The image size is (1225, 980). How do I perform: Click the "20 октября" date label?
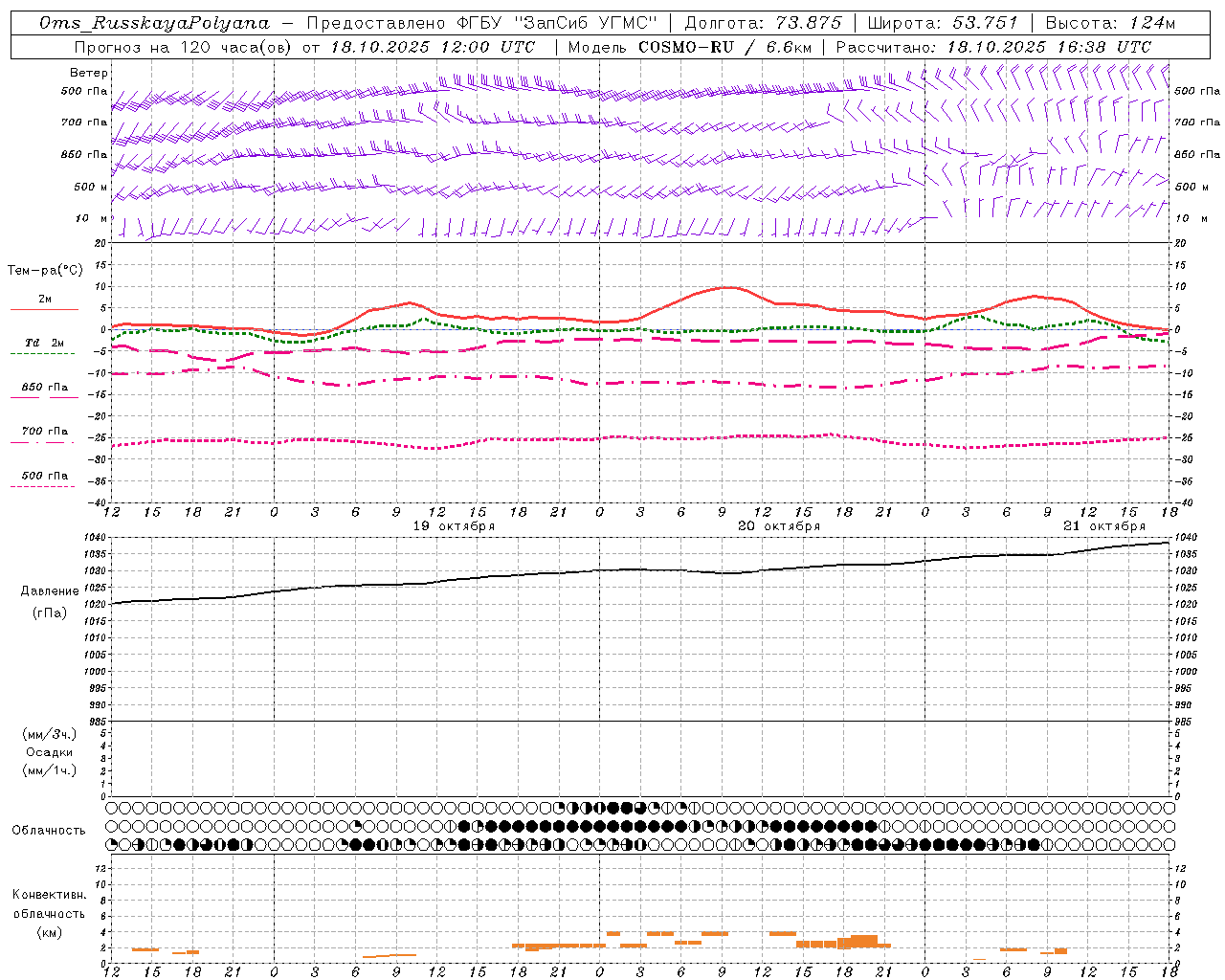point(779,526)
